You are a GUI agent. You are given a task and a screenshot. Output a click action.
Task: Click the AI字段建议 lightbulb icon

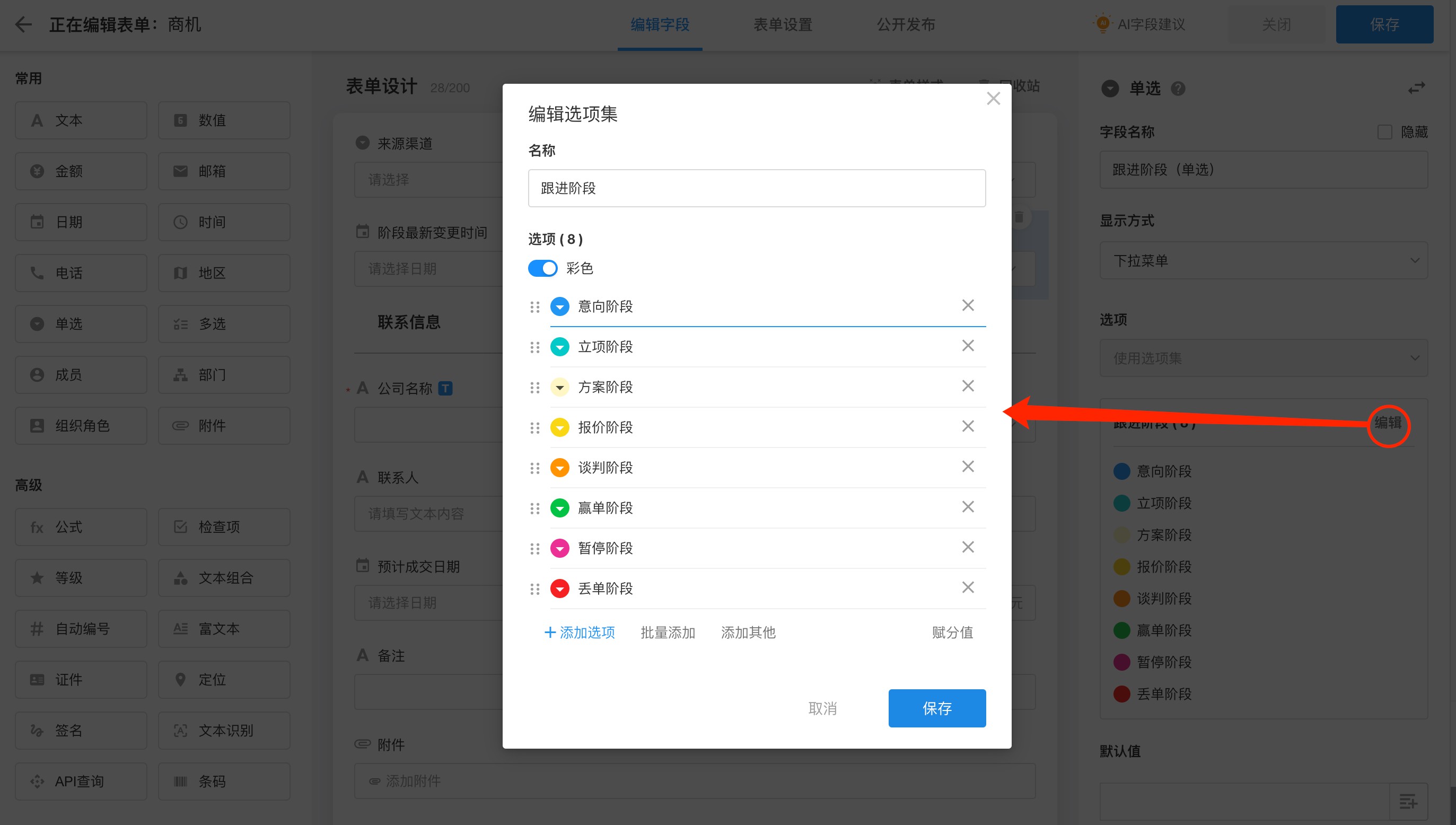1102,24
